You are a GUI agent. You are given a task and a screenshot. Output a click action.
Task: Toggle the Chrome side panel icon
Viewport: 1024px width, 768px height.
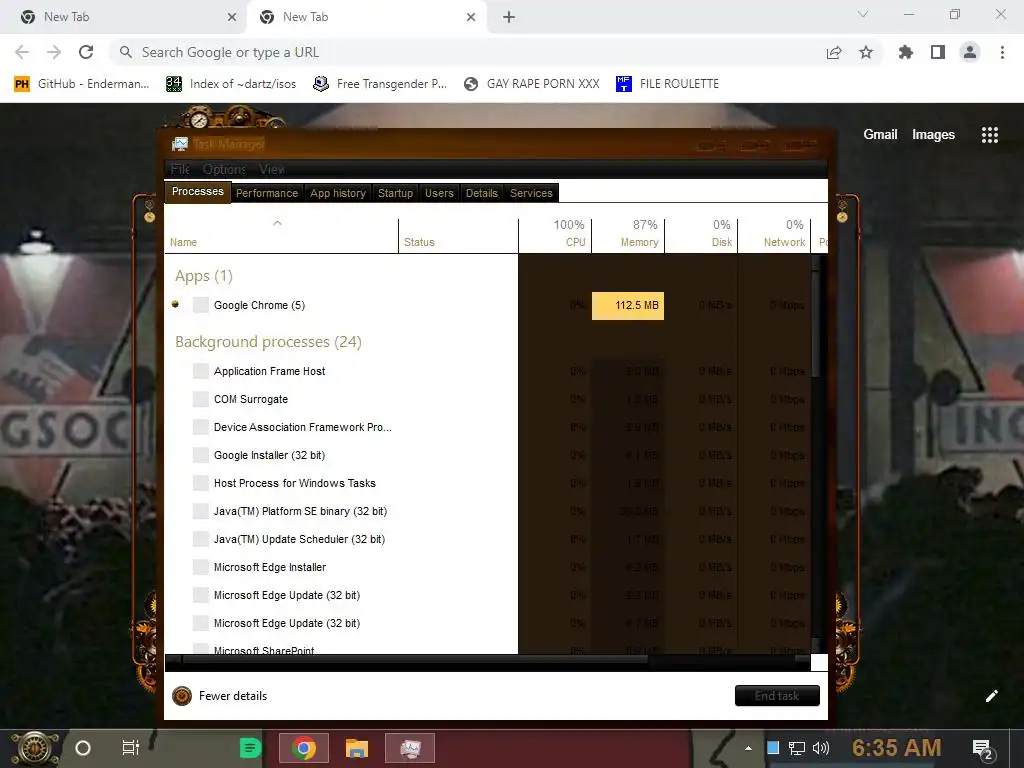[x=938, y=52]
